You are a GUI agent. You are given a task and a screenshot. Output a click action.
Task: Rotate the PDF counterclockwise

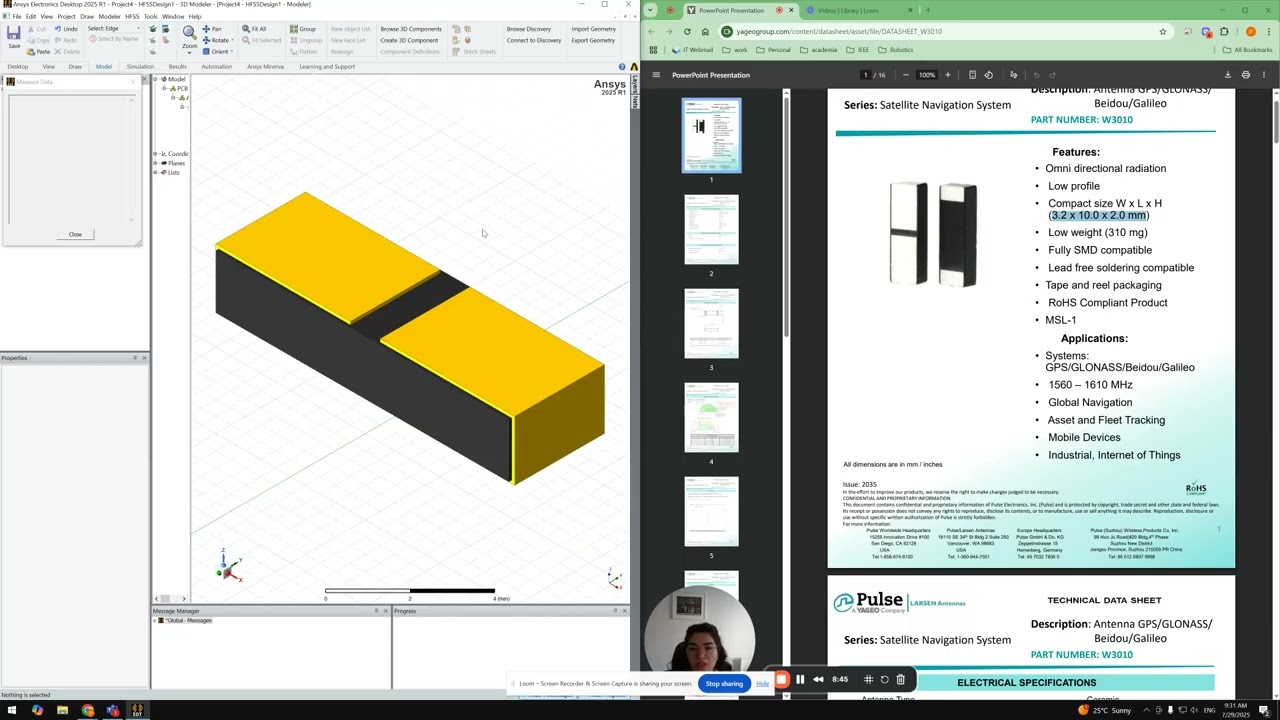click(989, 75)
